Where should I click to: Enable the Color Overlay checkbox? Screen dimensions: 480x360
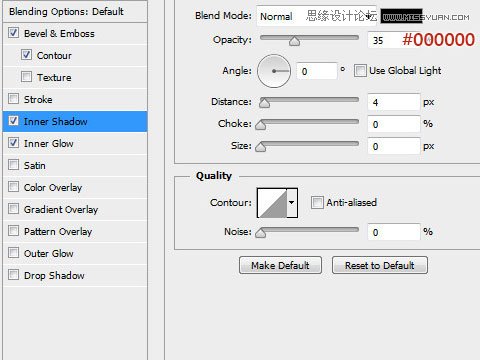point(13,187)
